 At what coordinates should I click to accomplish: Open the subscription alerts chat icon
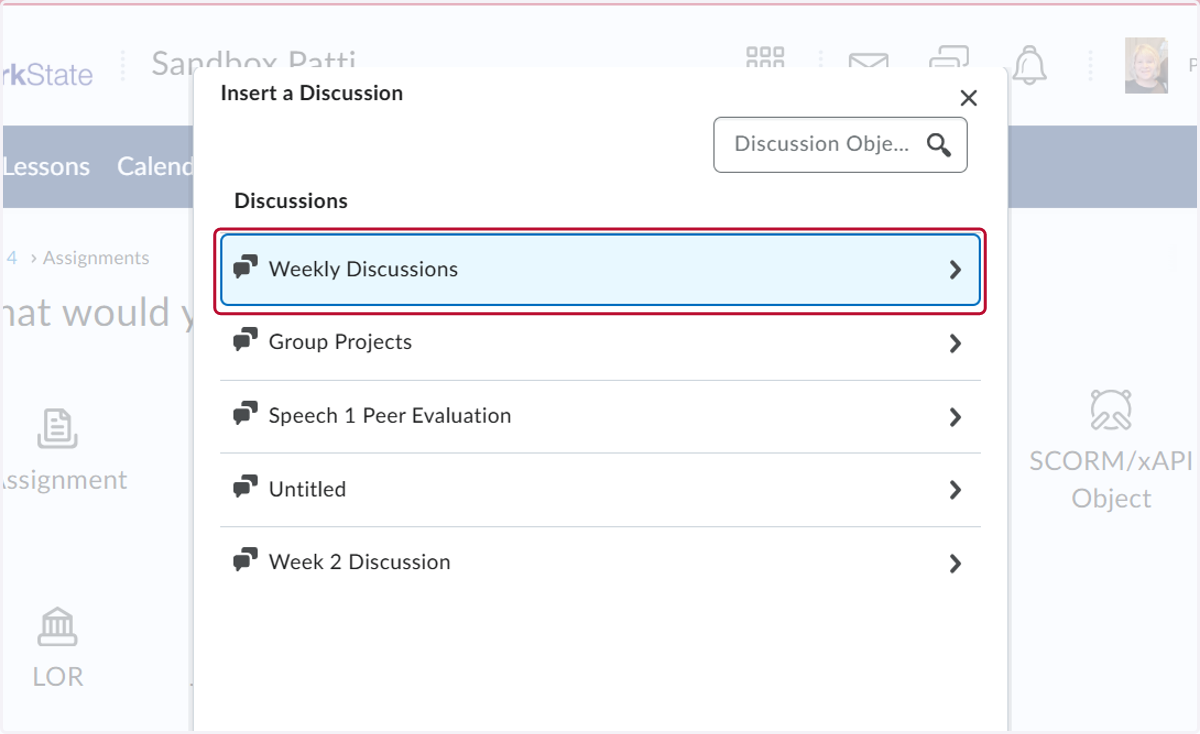[x=948, y=58]
